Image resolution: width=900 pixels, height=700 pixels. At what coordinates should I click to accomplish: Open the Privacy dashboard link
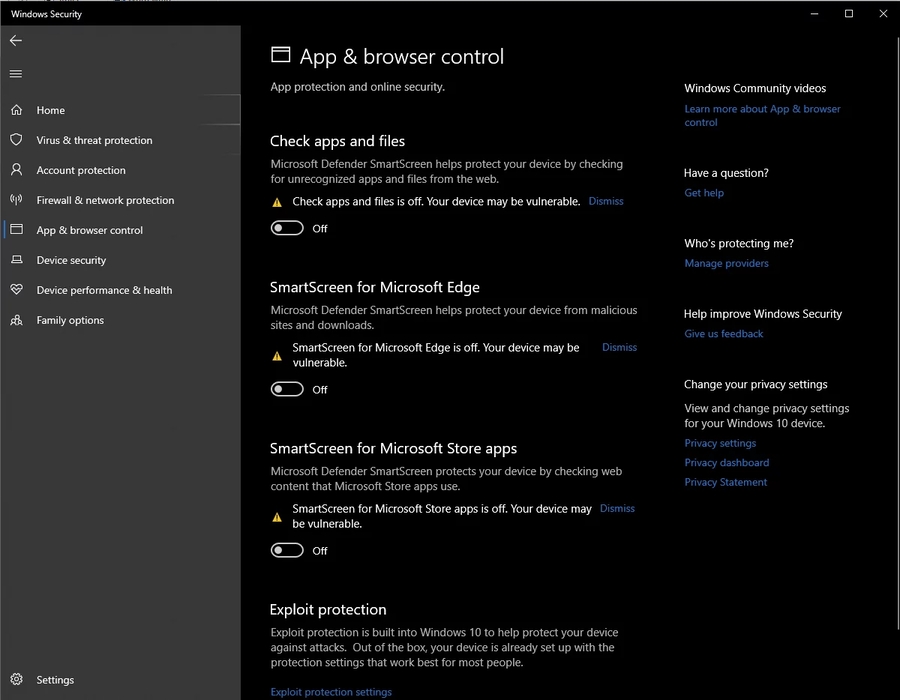click(x=726, y=463)
